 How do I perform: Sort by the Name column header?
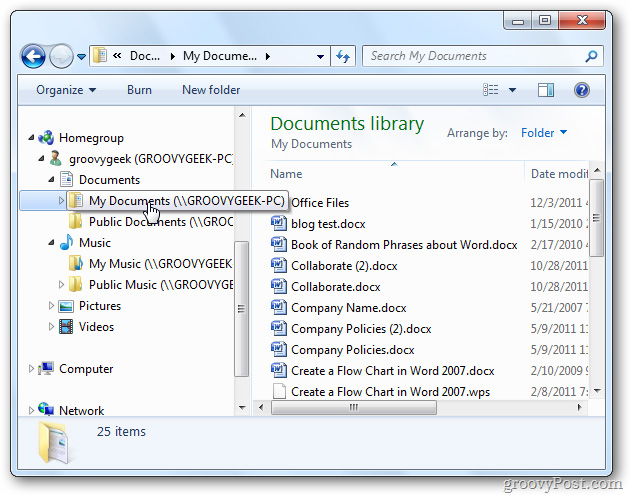[390, 174]
